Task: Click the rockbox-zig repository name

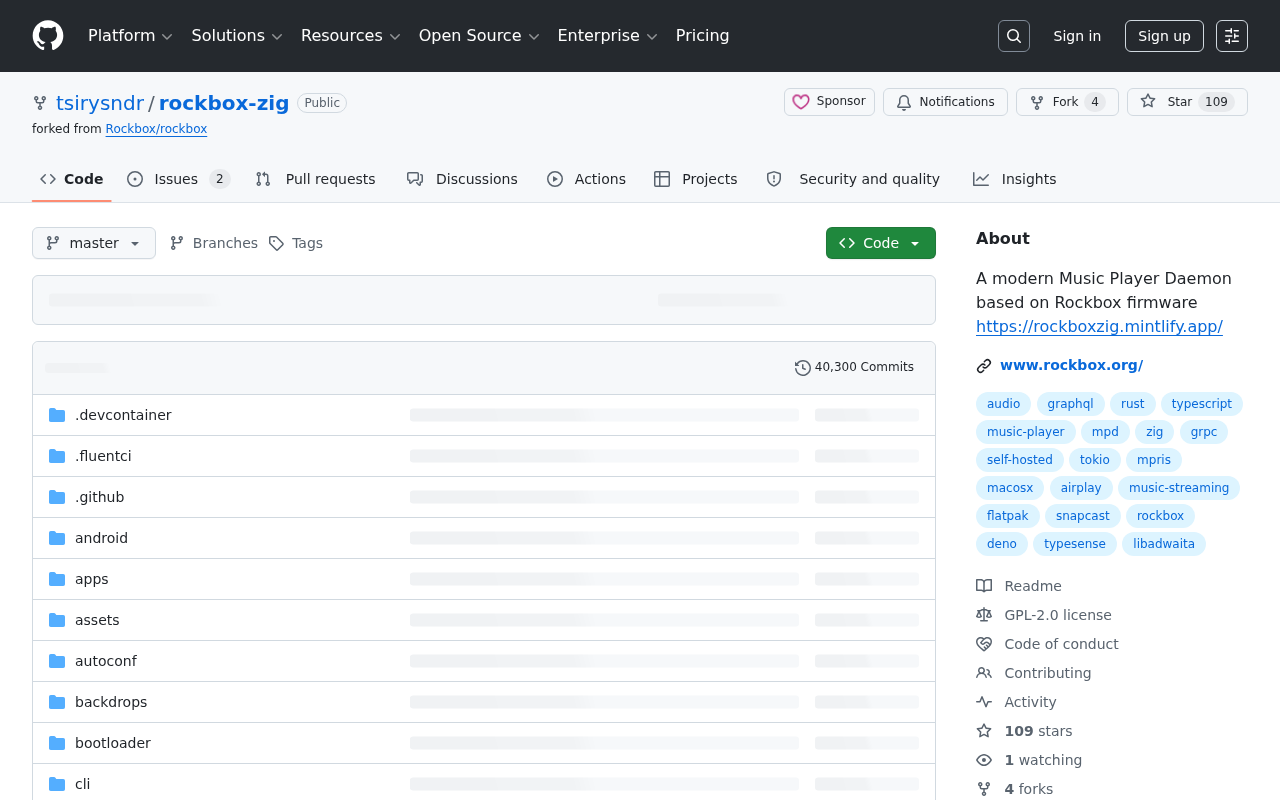Action: 224,103
